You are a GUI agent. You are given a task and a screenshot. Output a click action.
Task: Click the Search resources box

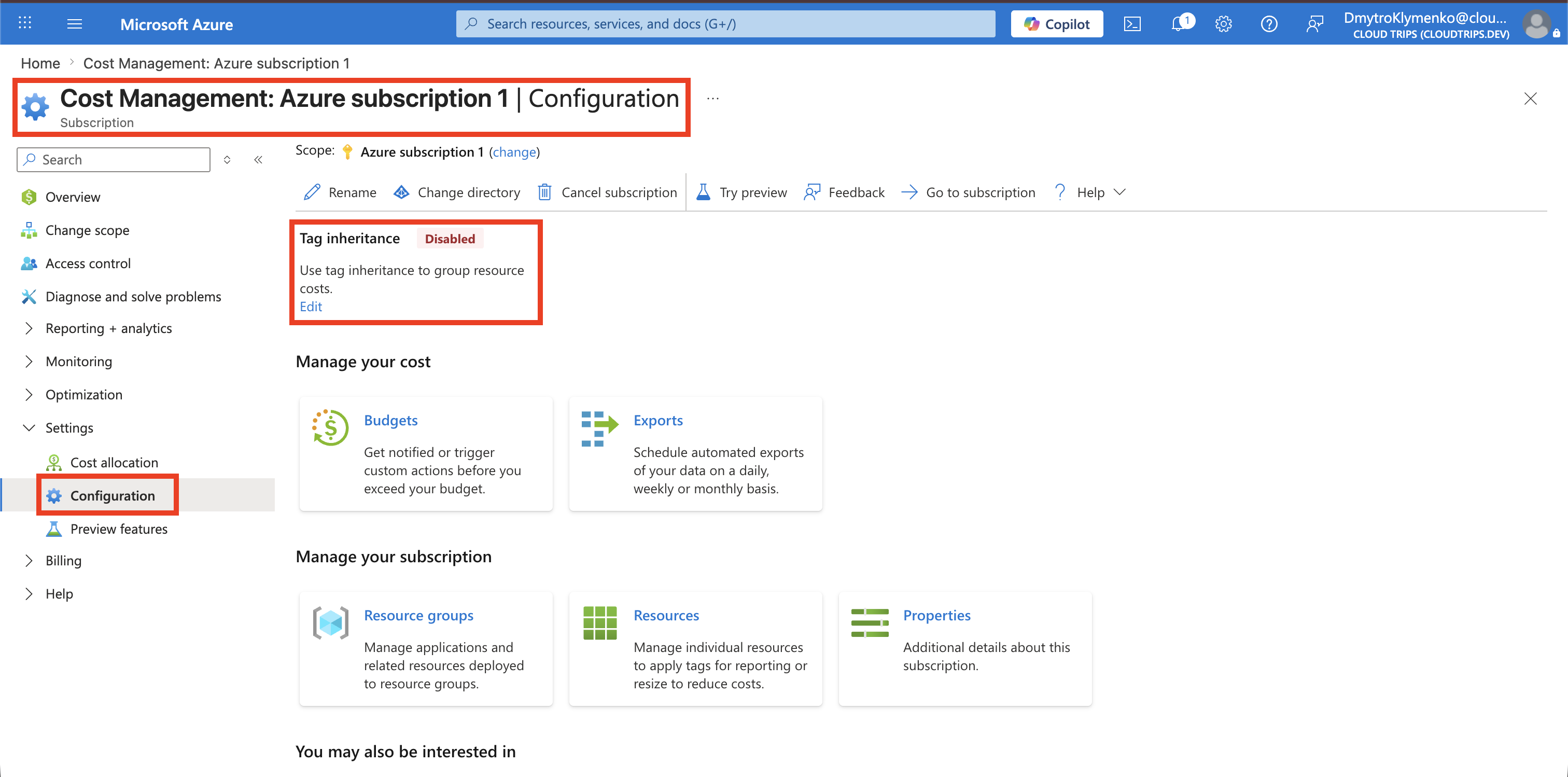725,24
